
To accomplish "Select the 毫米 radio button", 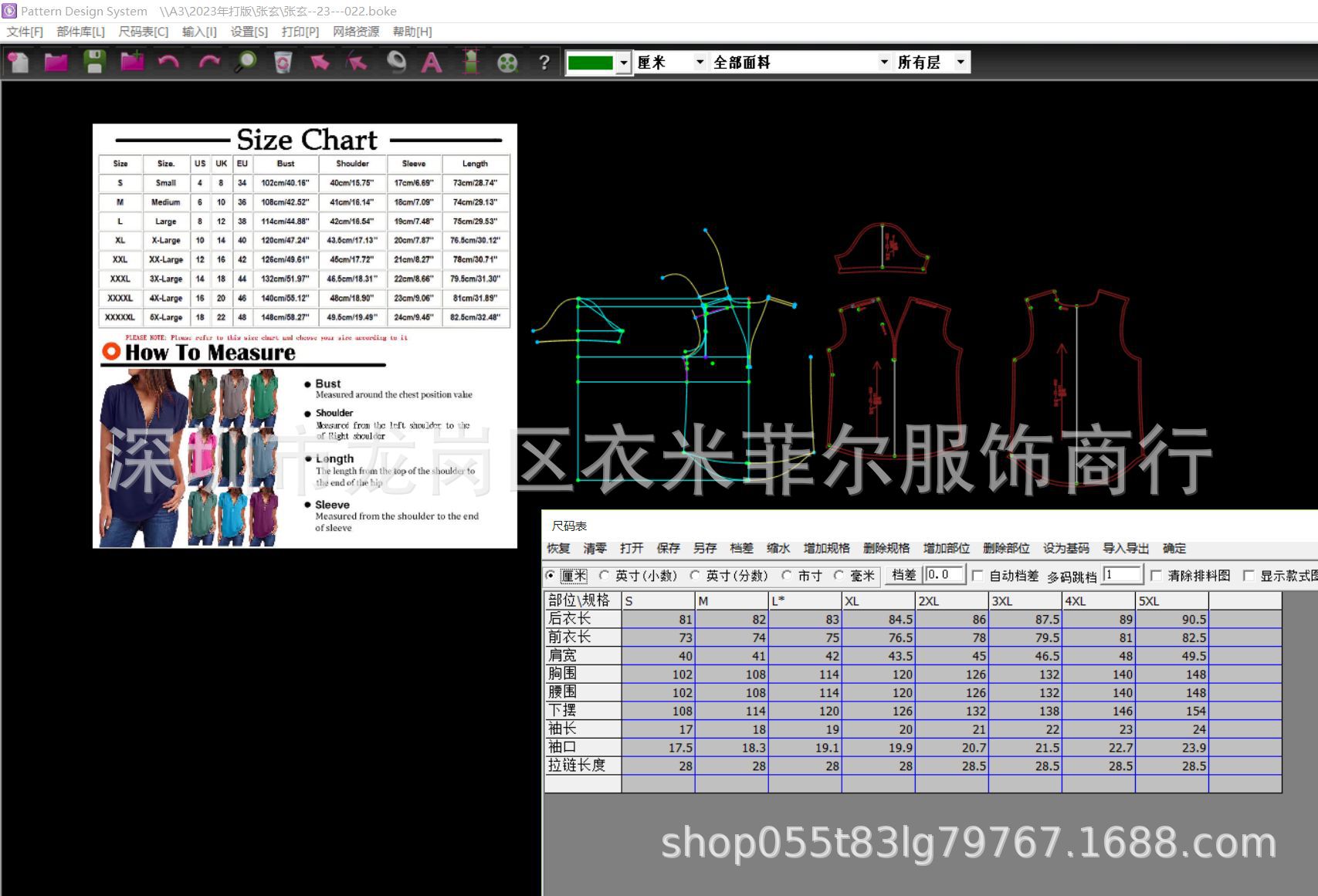I will 839,575.
